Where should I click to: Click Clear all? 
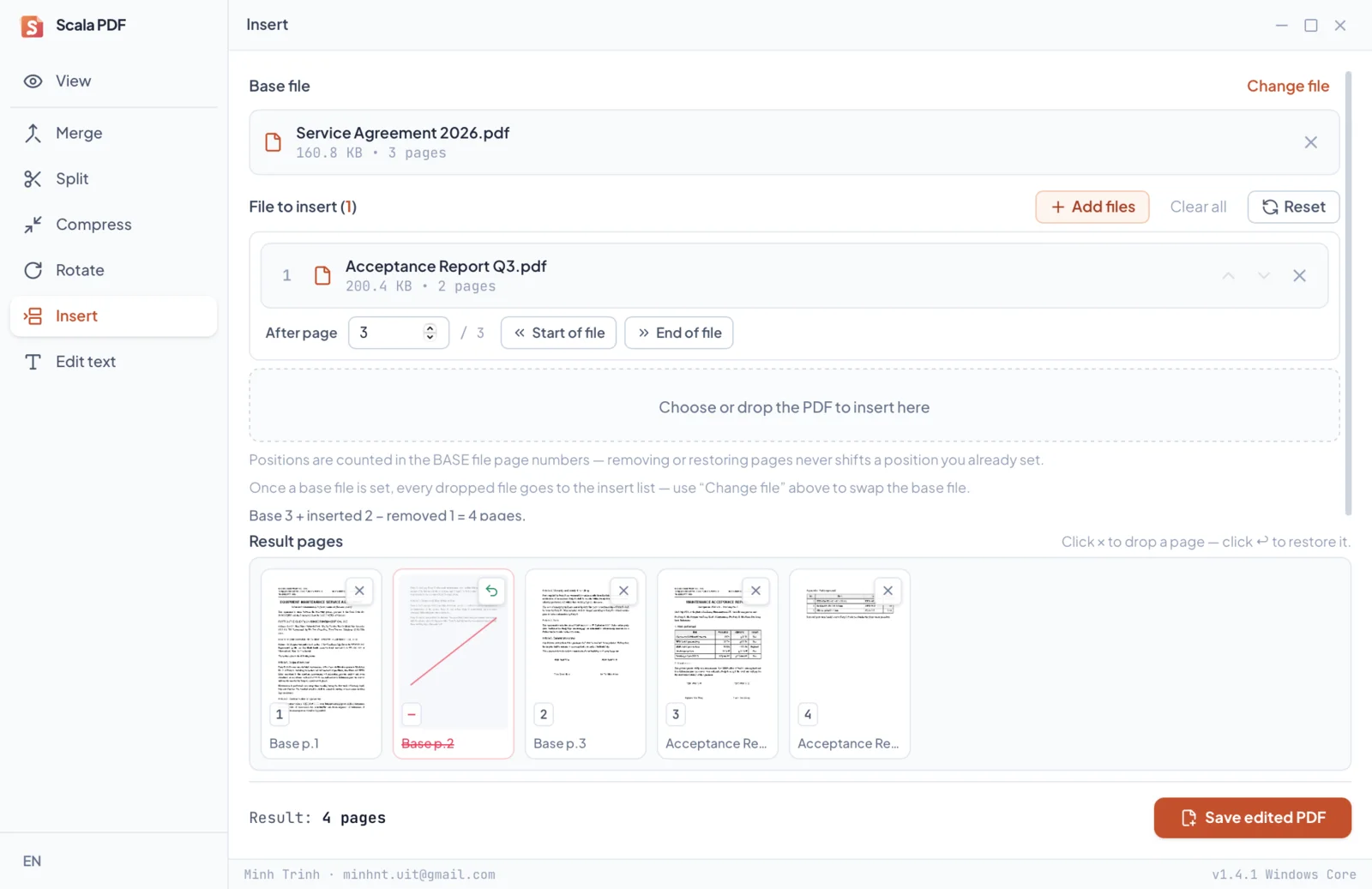point(1198,207)
